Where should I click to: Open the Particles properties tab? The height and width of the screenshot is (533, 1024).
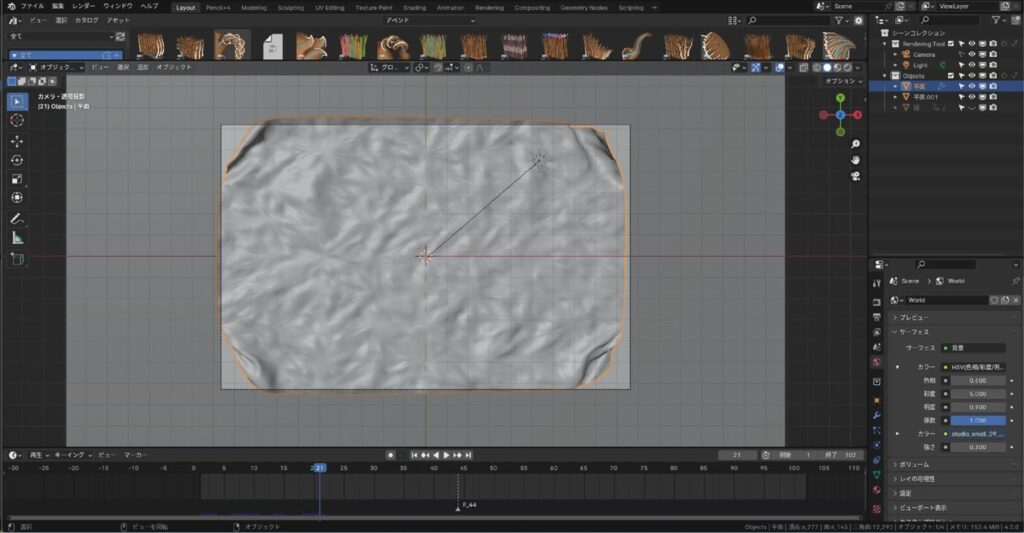pyautogui.click(x=876, y=430)
